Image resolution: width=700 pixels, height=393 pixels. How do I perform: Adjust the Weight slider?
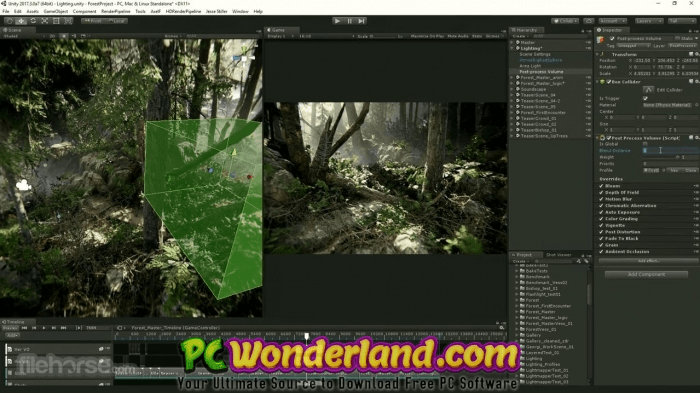coord(661,157)
